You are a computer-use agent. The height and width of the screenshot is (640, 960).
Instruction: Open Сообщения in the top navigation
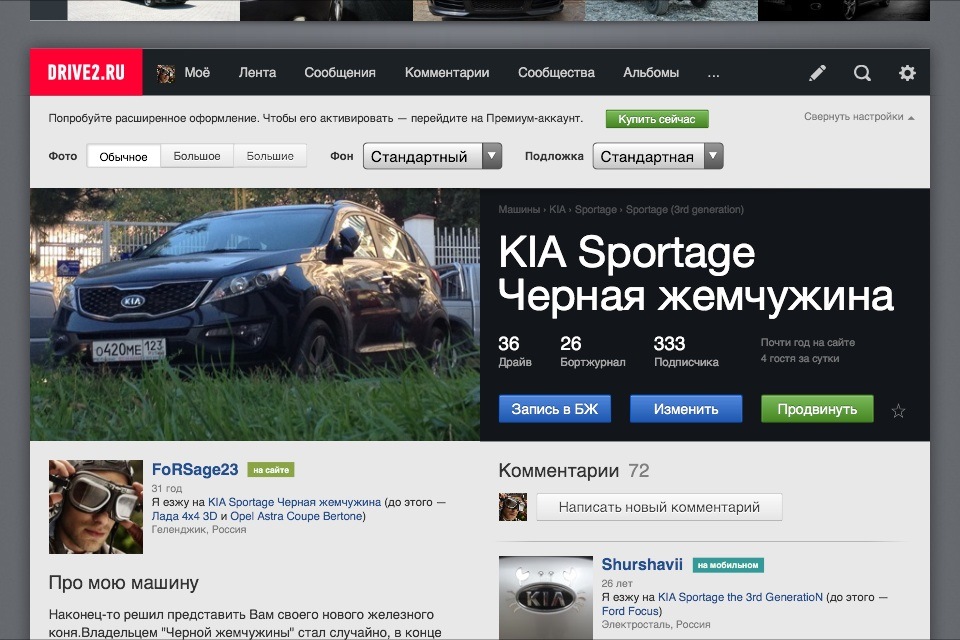340,72
